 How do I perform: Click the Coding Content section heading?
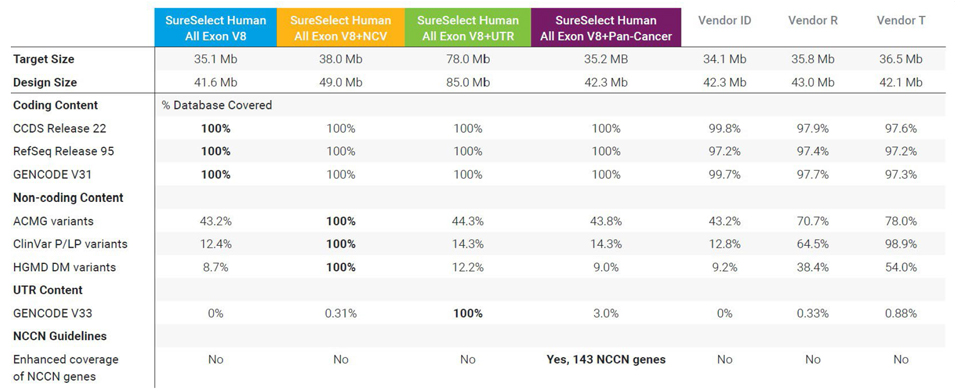(55, 105)
